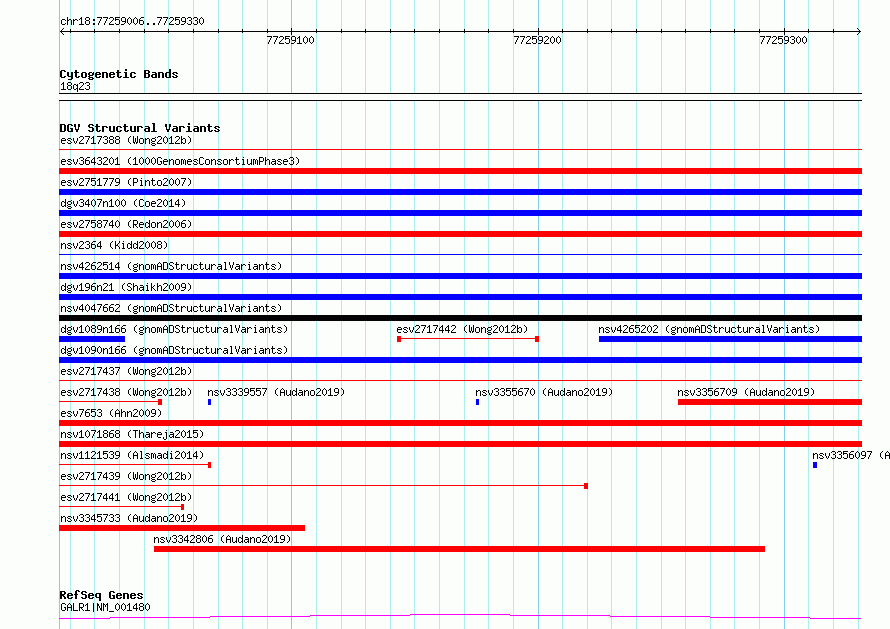Click esv2717438 (Wong2012b) label

click(x=126, y=392)
